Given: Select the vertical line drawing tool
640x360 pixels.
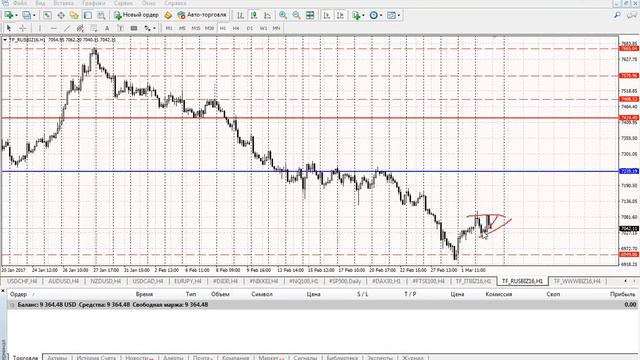Looking at the screenshot, I should 40,28.
